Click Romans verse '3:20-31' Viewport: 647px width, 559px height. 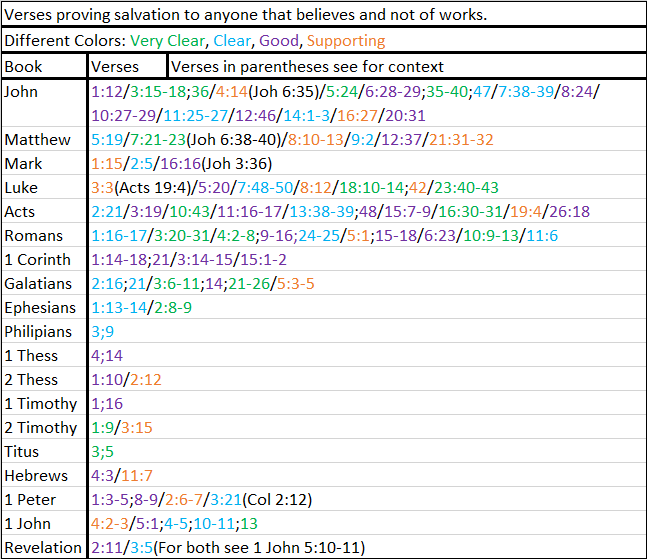182,236
